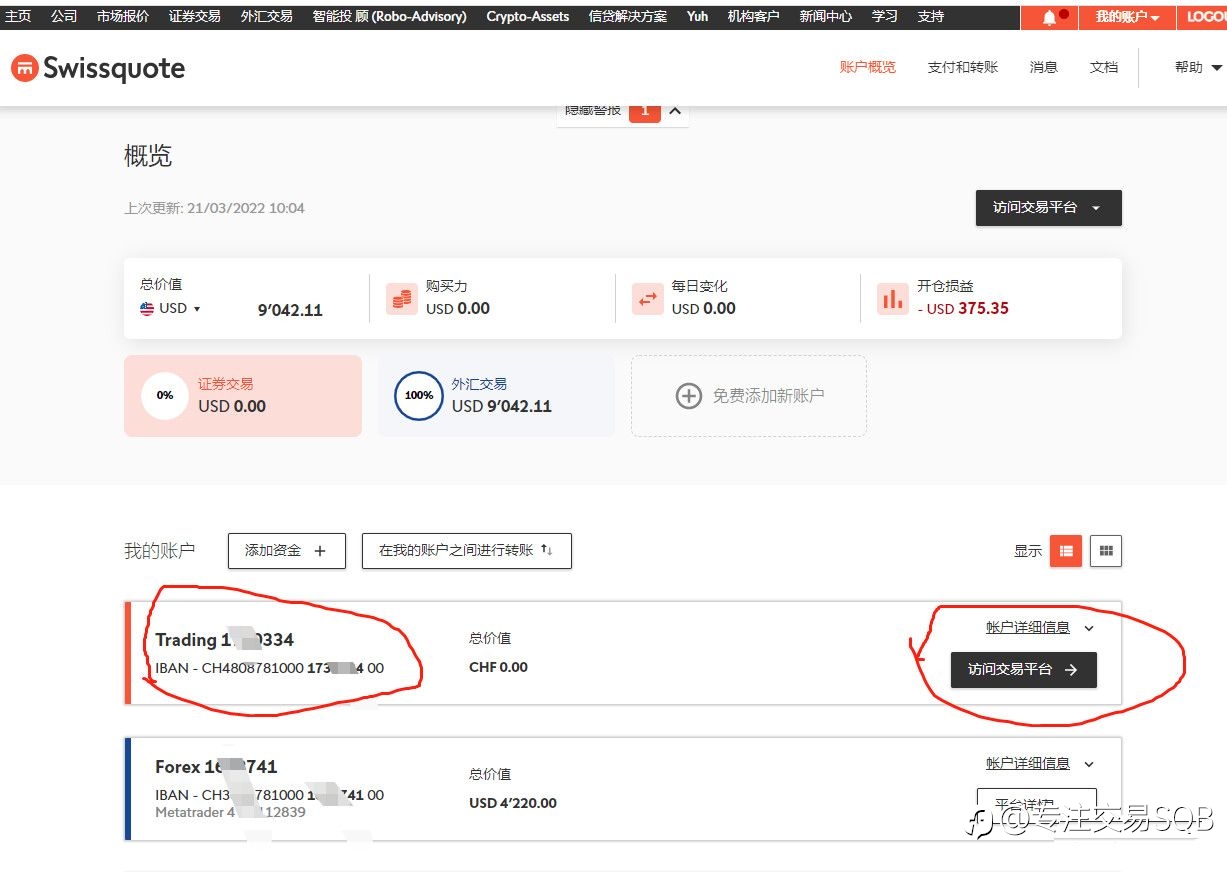
Task: Select the 消息 tab
Action: coord(1044,67)
